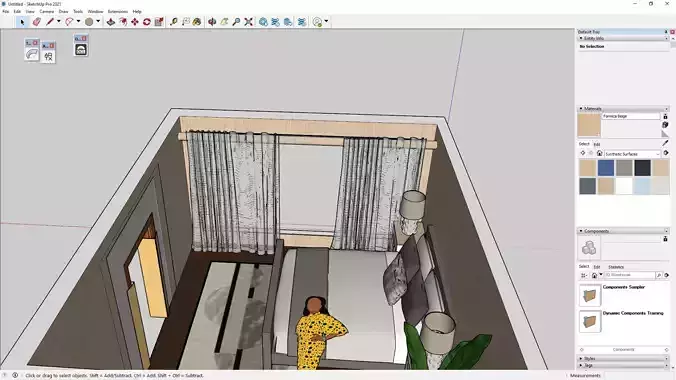
Task: Select the Move tool
Action: point(135,22)
